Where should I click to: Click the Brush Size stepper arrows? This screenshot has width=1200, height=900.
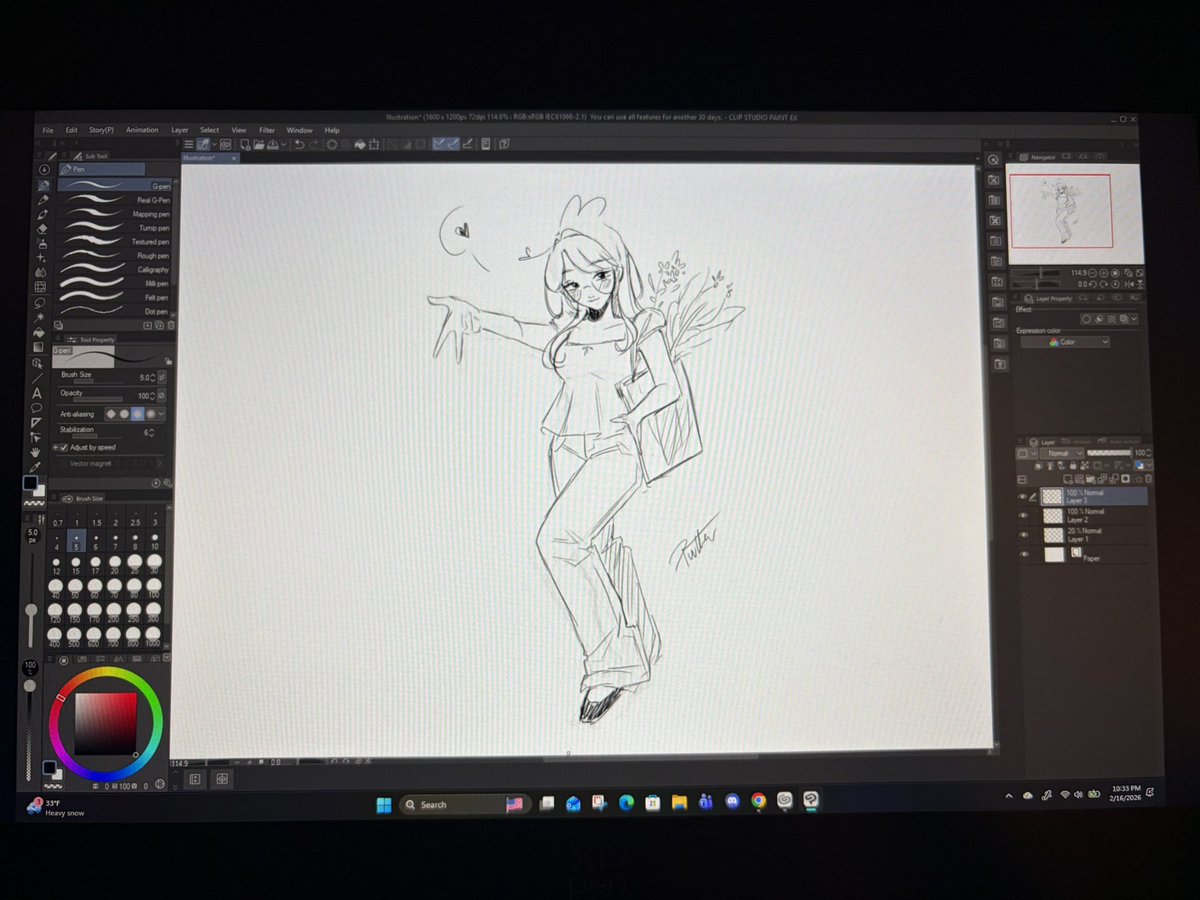(x=153, y=378)
